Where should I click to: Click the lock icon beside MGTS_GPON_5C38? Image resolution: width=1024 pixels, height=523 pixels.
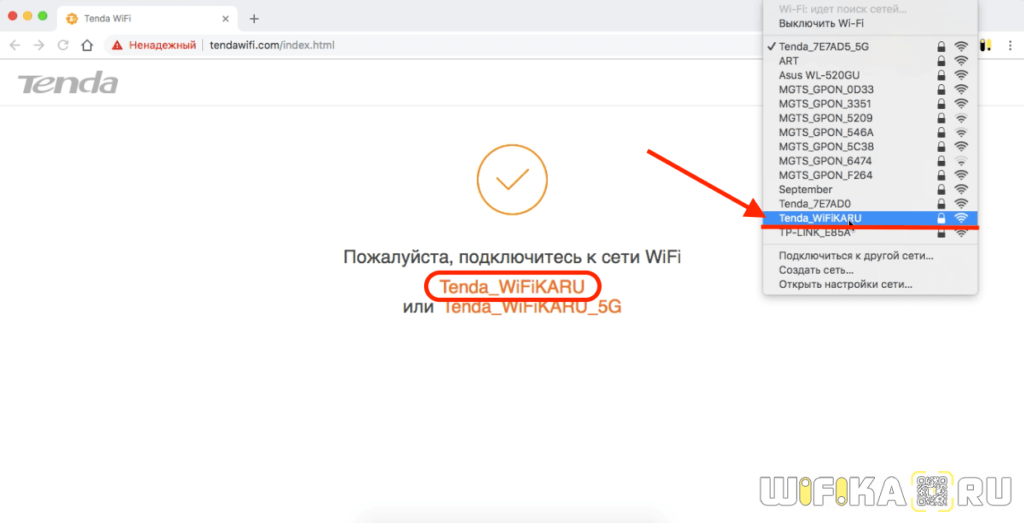click(941, 147)
